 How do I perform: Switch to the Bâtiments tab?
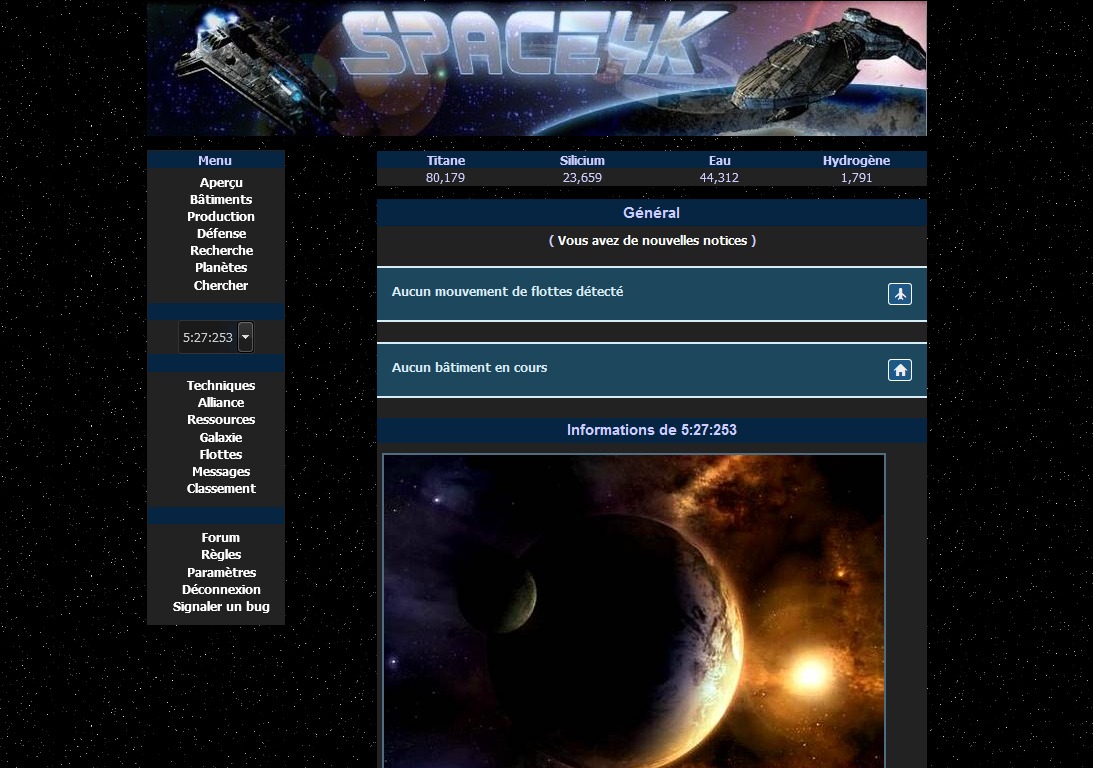point(221,199)
